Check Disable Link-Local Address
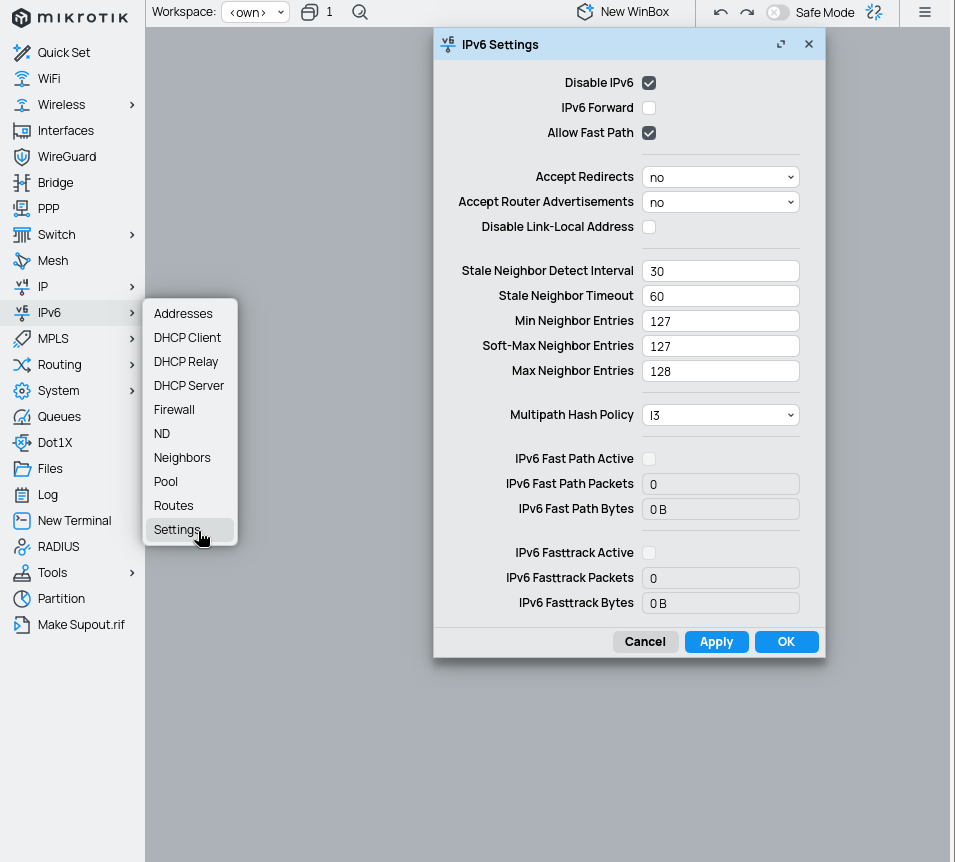The height and width of the screenshot is (862, 955). (649, 227)
